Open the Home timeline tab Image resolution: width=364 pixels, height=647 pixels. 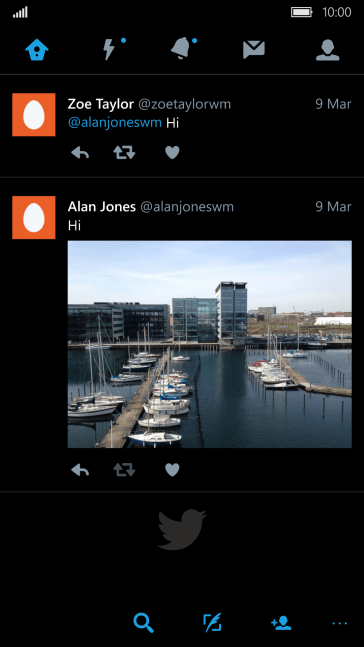point(37,50)
